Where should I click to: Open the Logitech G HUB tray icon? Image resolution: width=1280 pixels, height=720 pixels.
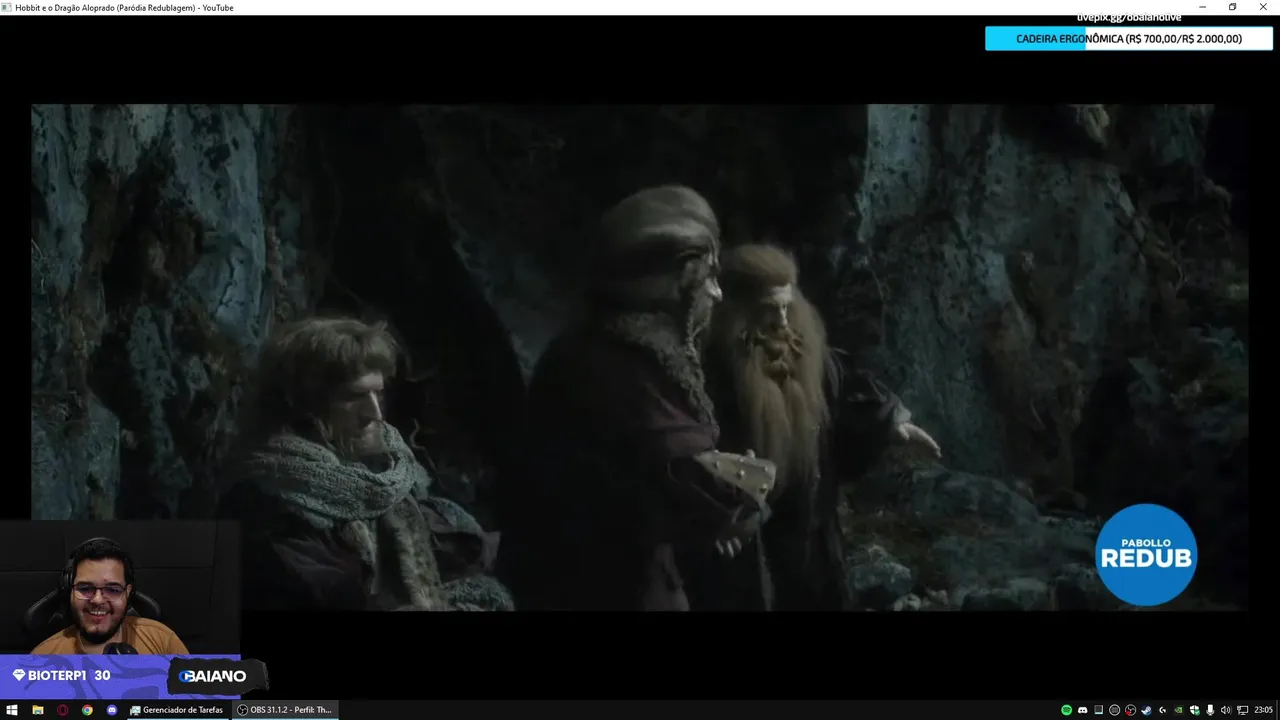(x=1162, y=710)
